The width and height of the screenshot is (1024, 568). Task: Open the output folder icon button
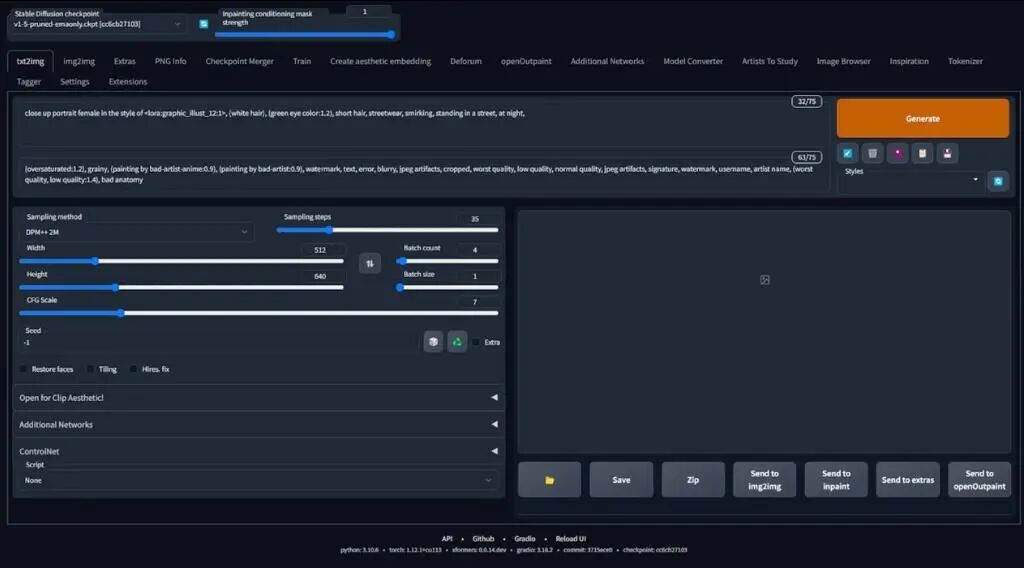pyautogui.click(x=549, y=480)
